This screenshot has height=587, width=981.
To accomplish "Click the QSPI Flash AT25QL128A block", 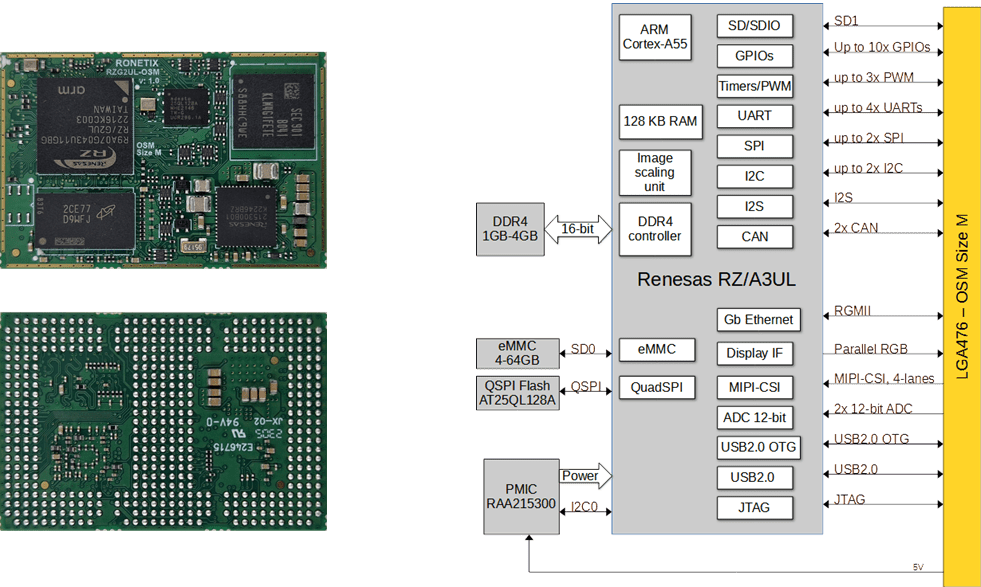I will (x=517, y=393).
